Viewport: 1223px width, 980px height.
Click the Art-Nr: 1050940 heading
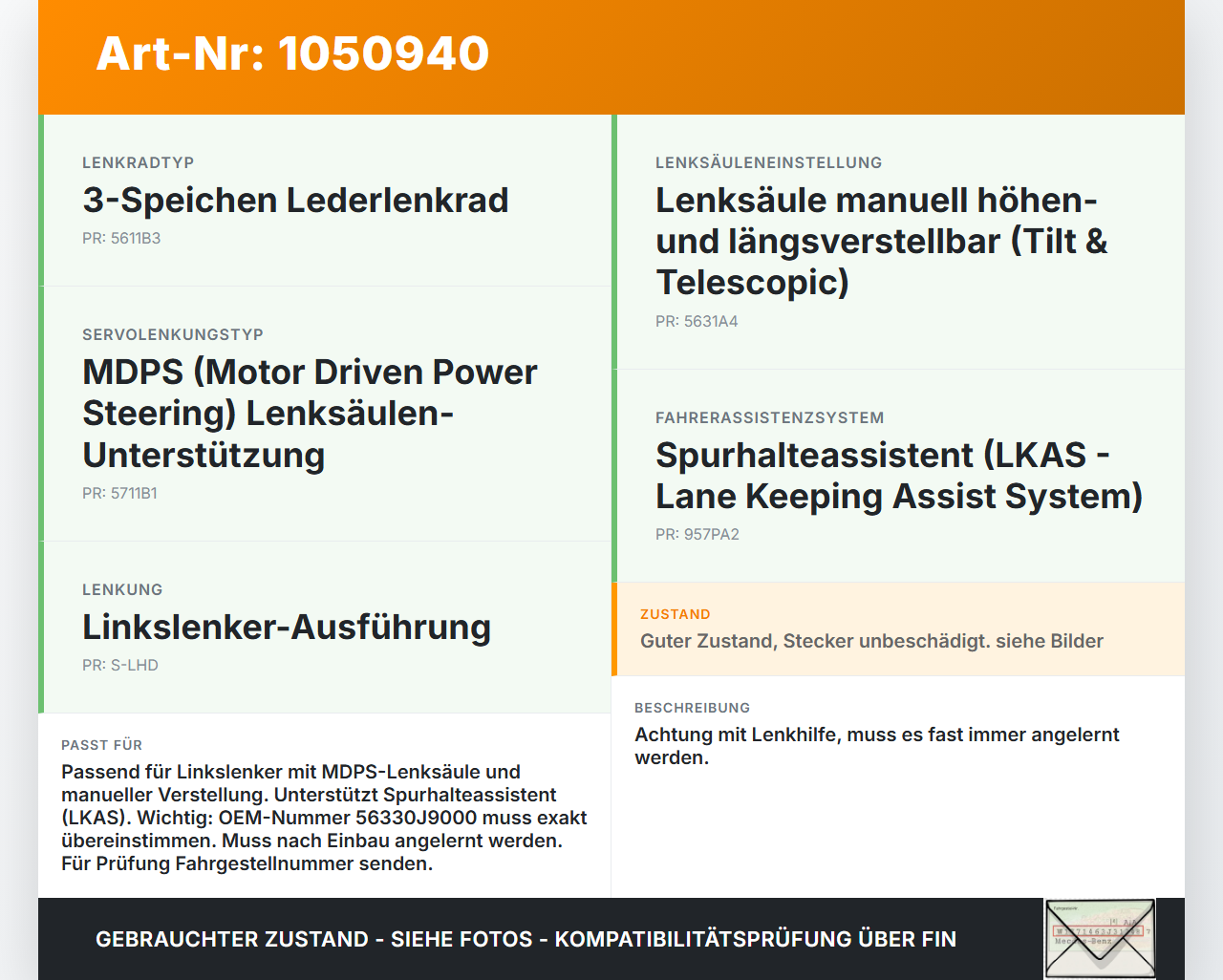292,53
